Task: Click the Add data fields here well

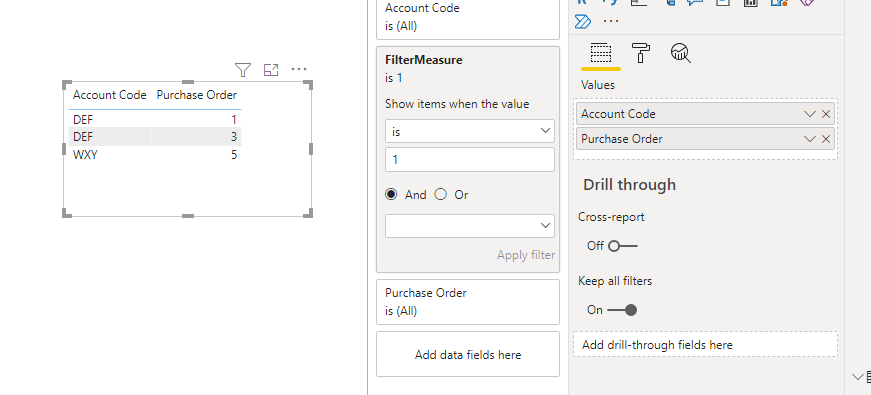Action: (468, 354)
